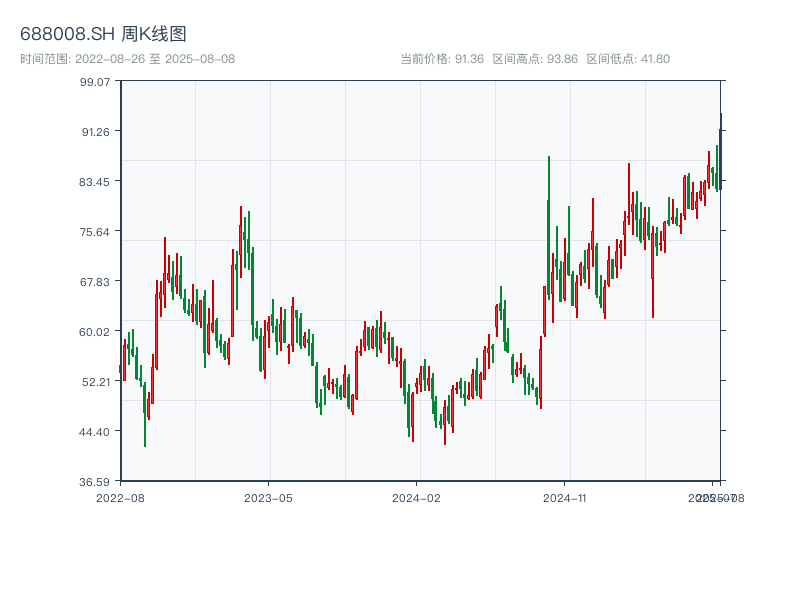The height and width of the screenshot is (600, 800).
Task: Click the 区间高点 93.86 label
Action: (535, 59)
